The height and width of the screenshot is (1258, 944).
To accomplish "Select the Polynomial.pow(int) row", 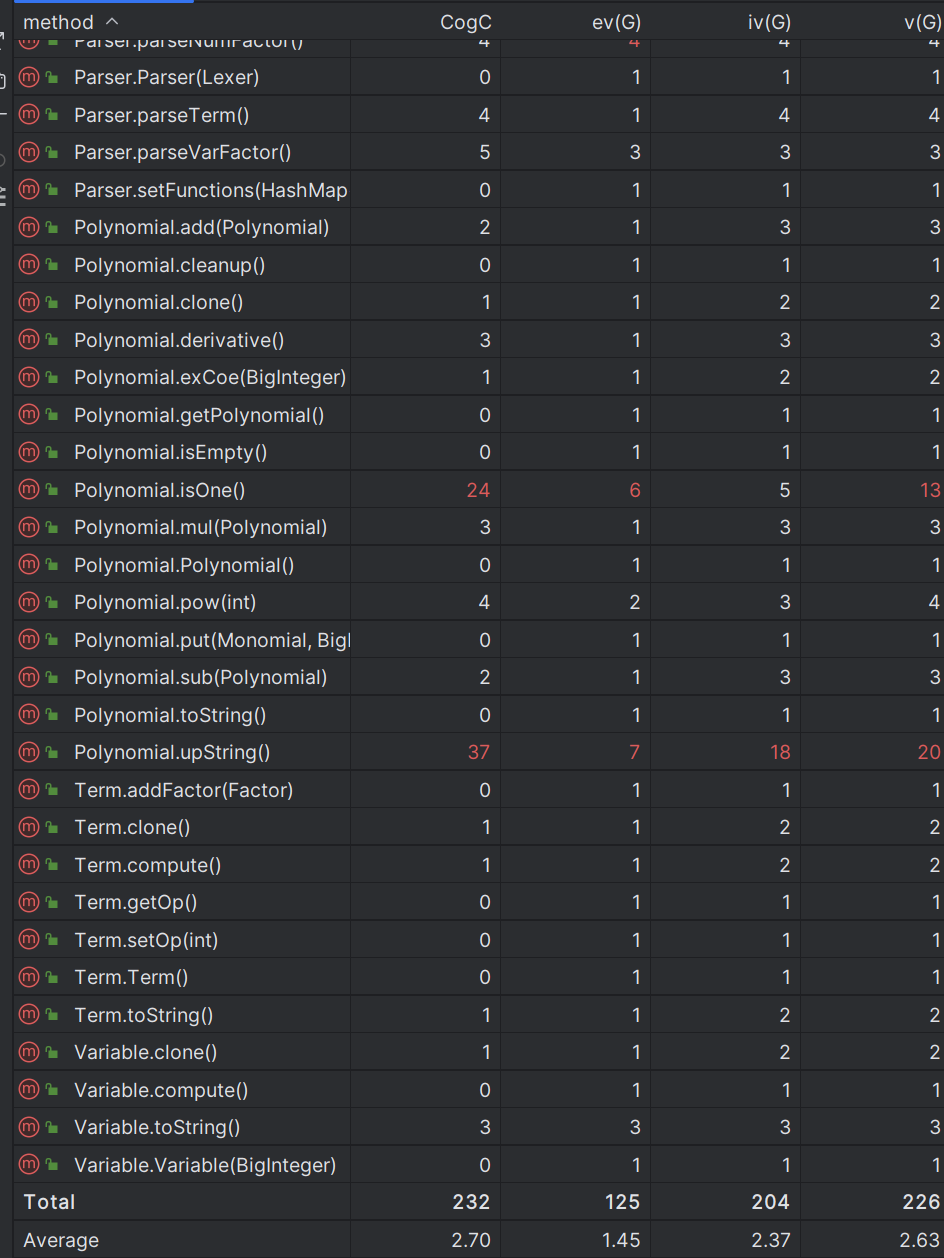I will pos(479,602).
